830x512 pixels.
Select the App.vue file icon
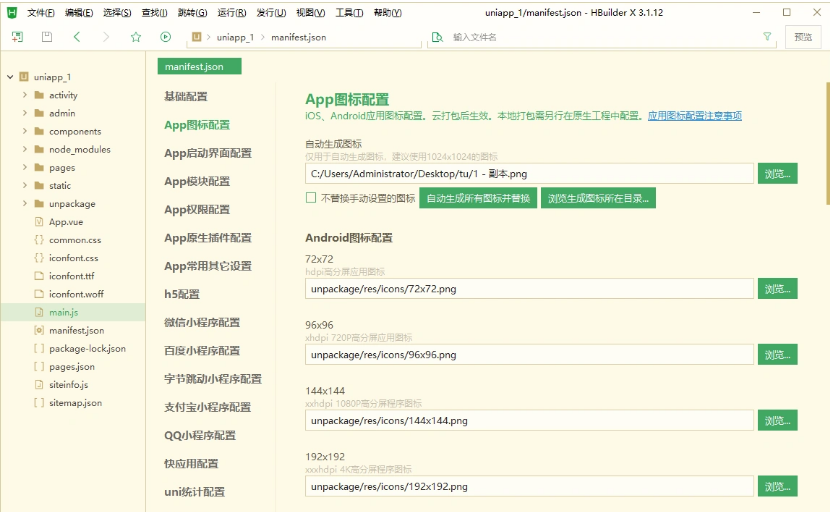(x=38, y=222)
